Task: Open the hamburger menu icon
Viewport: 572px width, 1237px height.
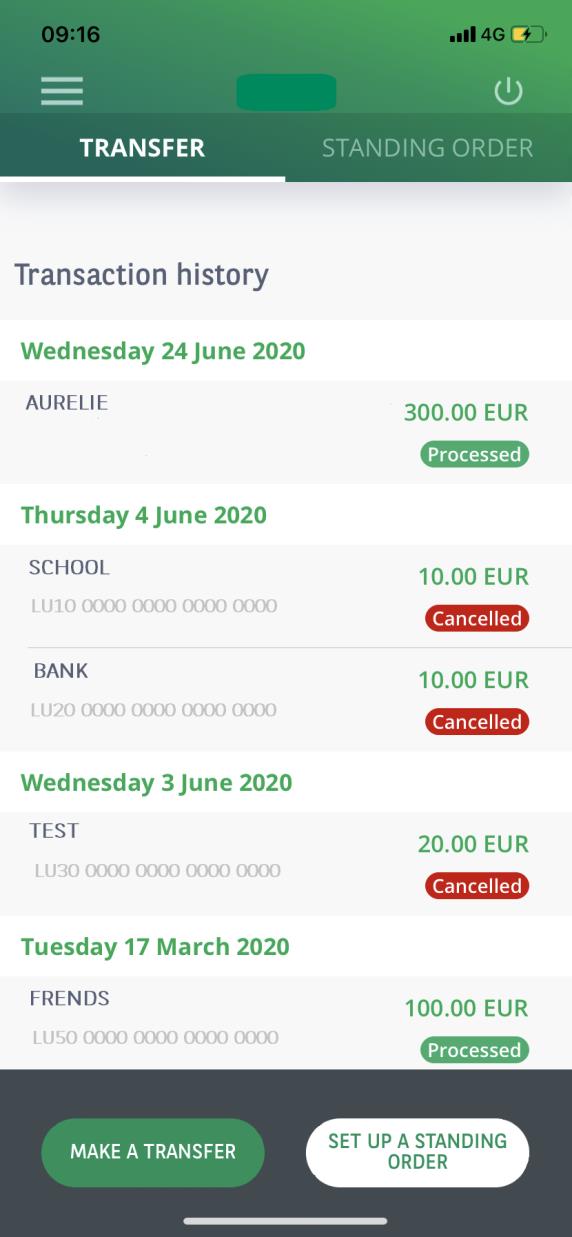Action: coord(62,91)
